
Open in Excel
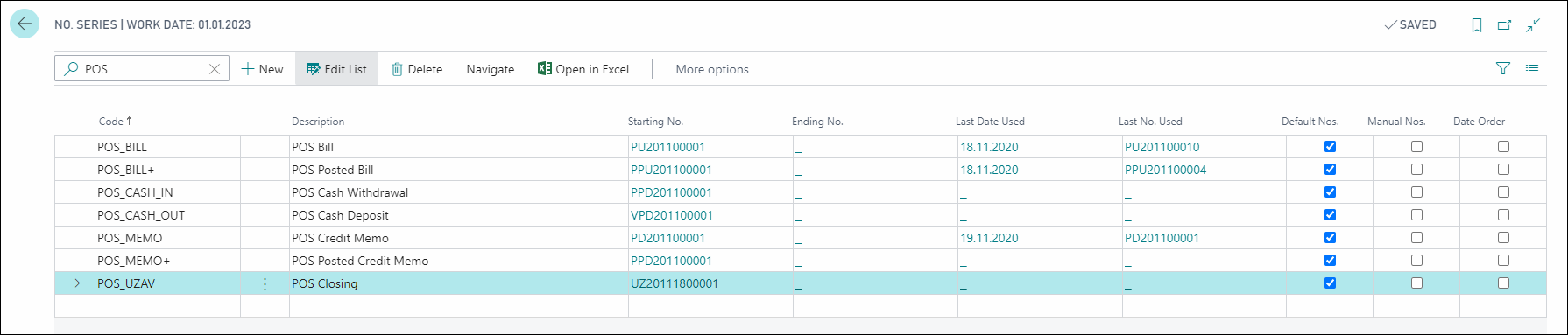[583, 69]
